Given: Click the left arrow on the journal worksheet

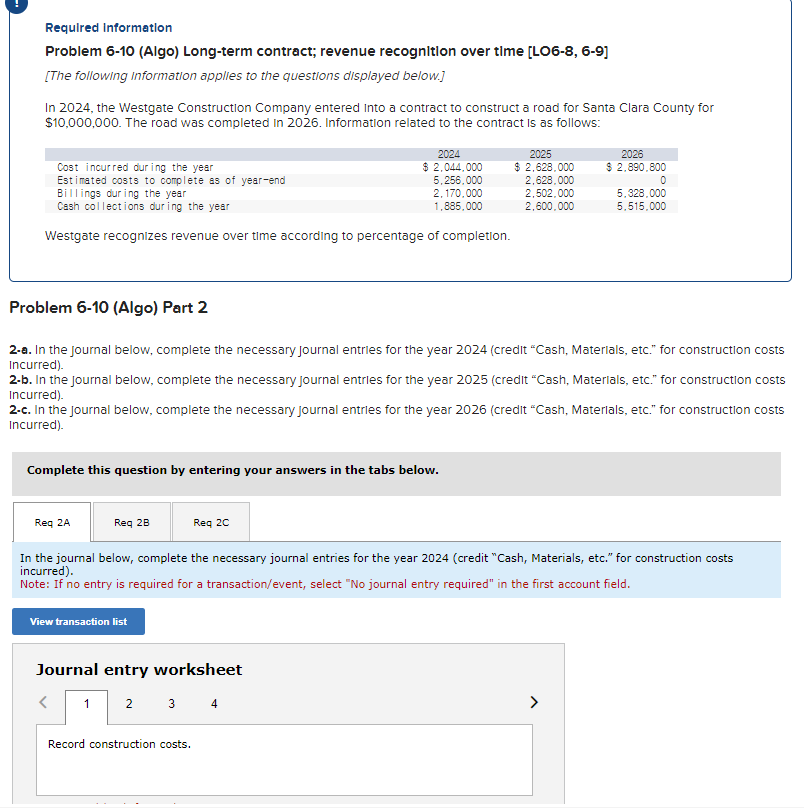Looking at the screenshot, I should pos(42,703).
